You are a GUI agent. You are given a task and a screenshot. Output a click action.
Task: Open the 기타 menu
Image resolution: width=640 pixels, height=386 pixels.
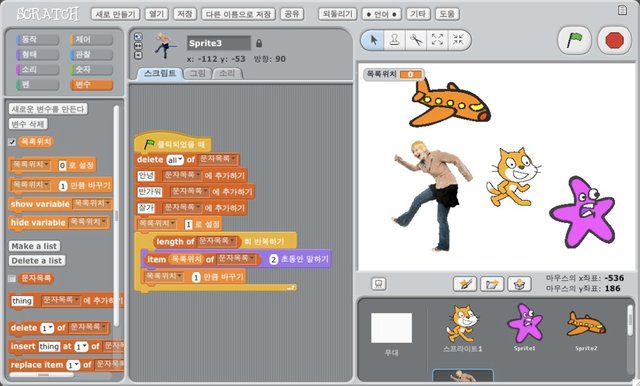click(418, 14)
